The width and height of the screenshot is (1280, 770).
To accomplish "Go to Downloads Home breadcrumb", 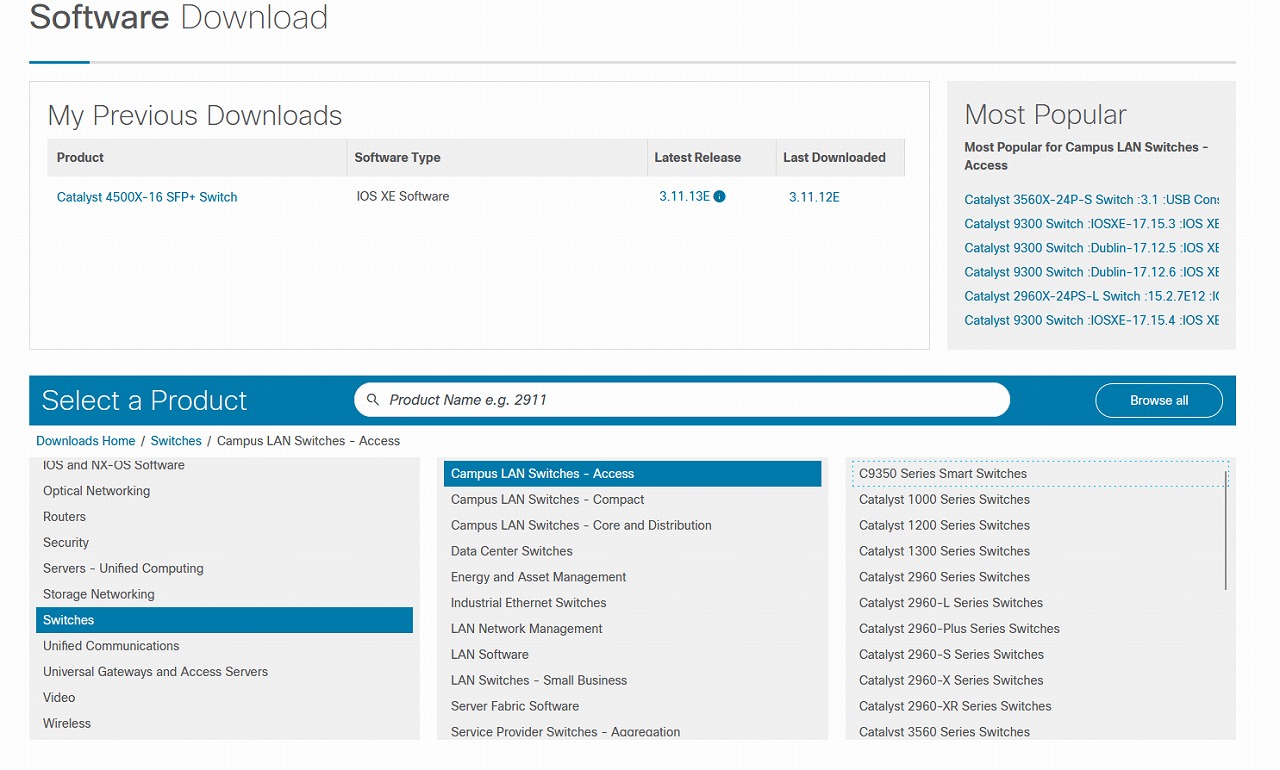I will click(x=85, y=441).
